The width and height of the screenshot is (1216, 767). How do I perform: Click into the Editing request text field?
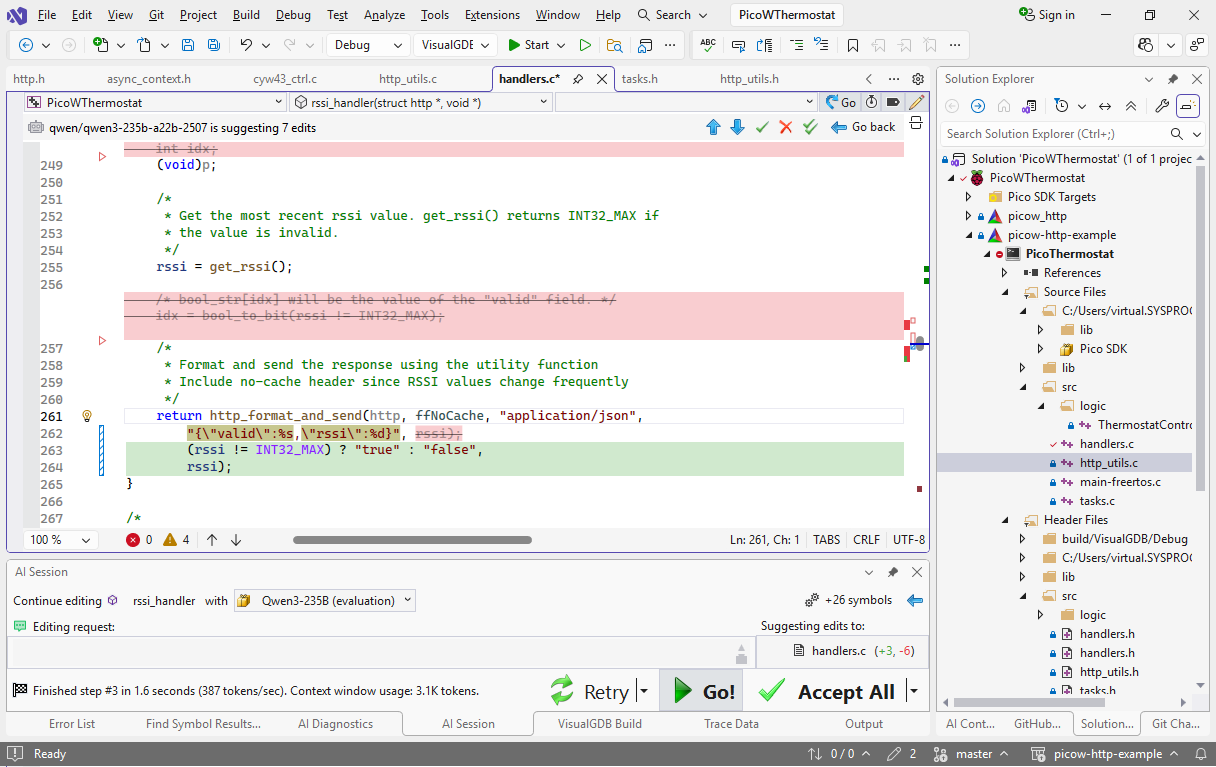pos(370,653)
